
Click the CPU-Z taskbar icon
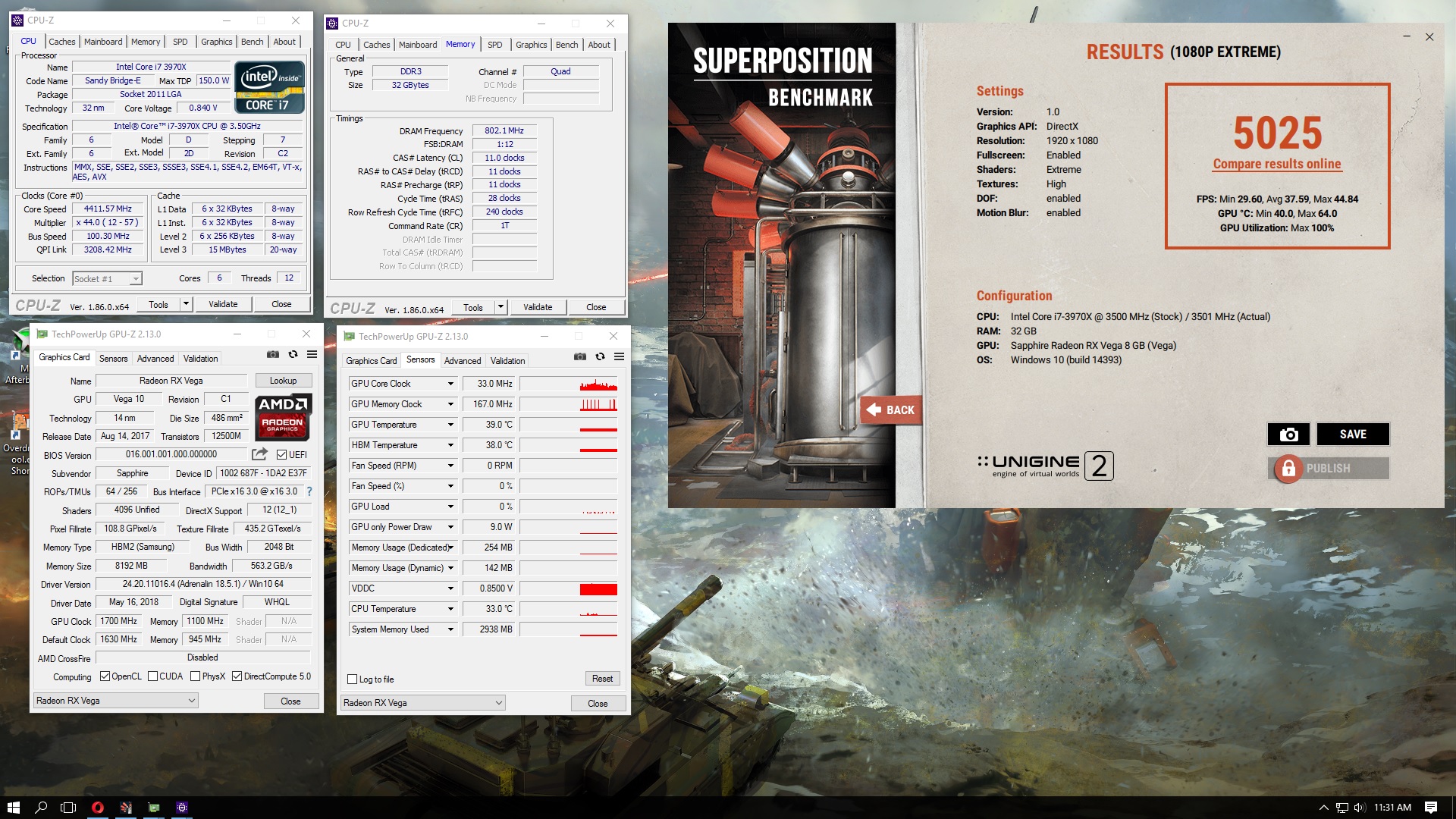(182, 808)
